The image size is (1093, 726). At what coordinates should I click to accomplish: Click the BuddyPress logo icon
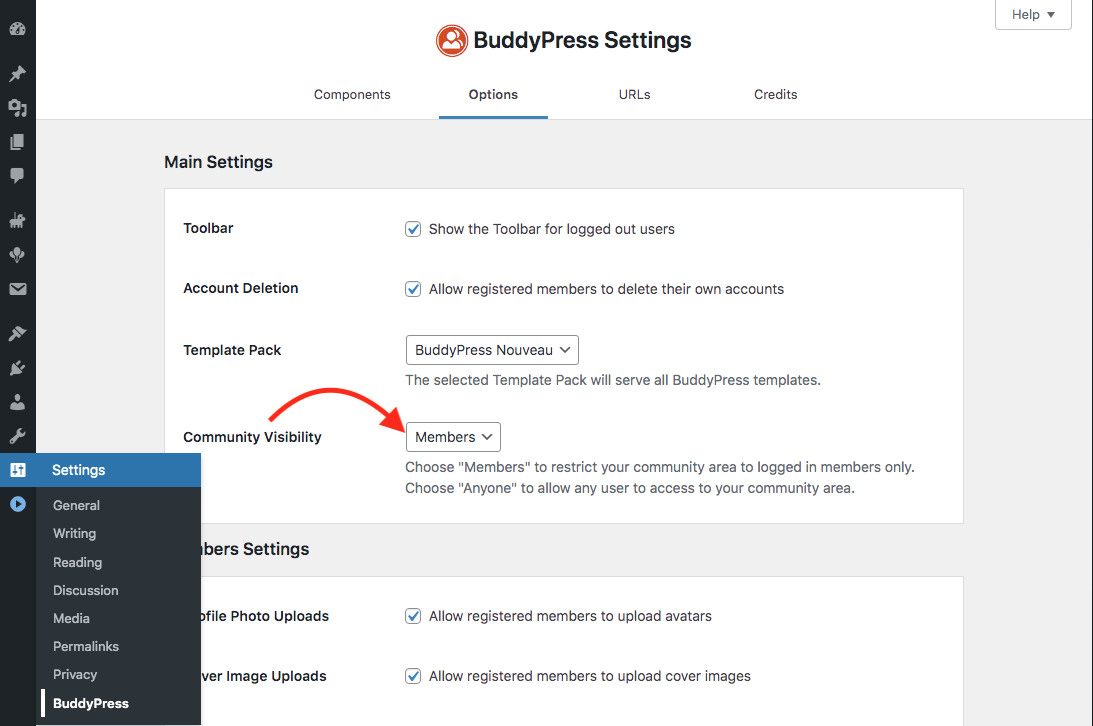tap(452, 40)
